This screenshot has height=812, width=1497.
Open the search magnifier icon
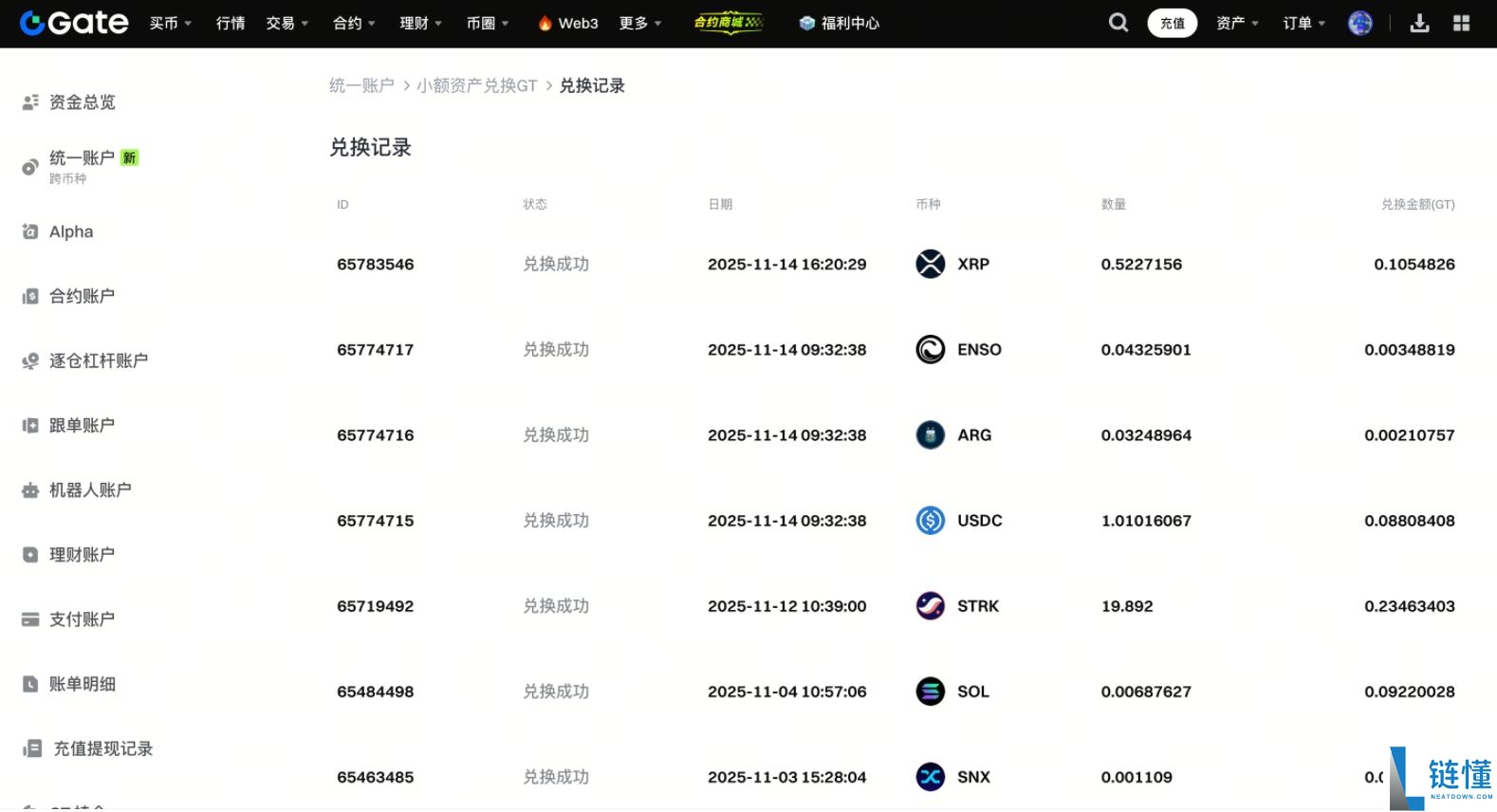[x=1118, y=23]
